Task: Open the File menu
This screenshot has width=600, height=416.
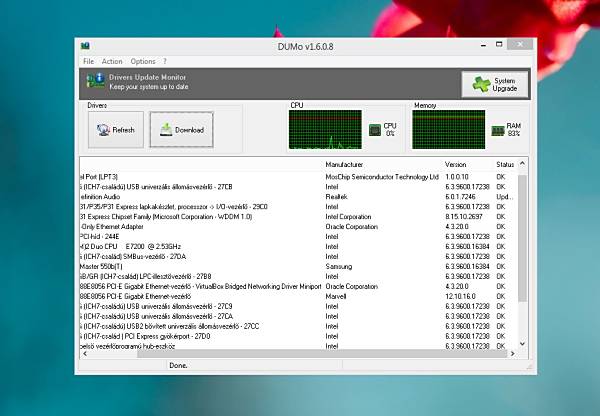Action: coord(88,61)
